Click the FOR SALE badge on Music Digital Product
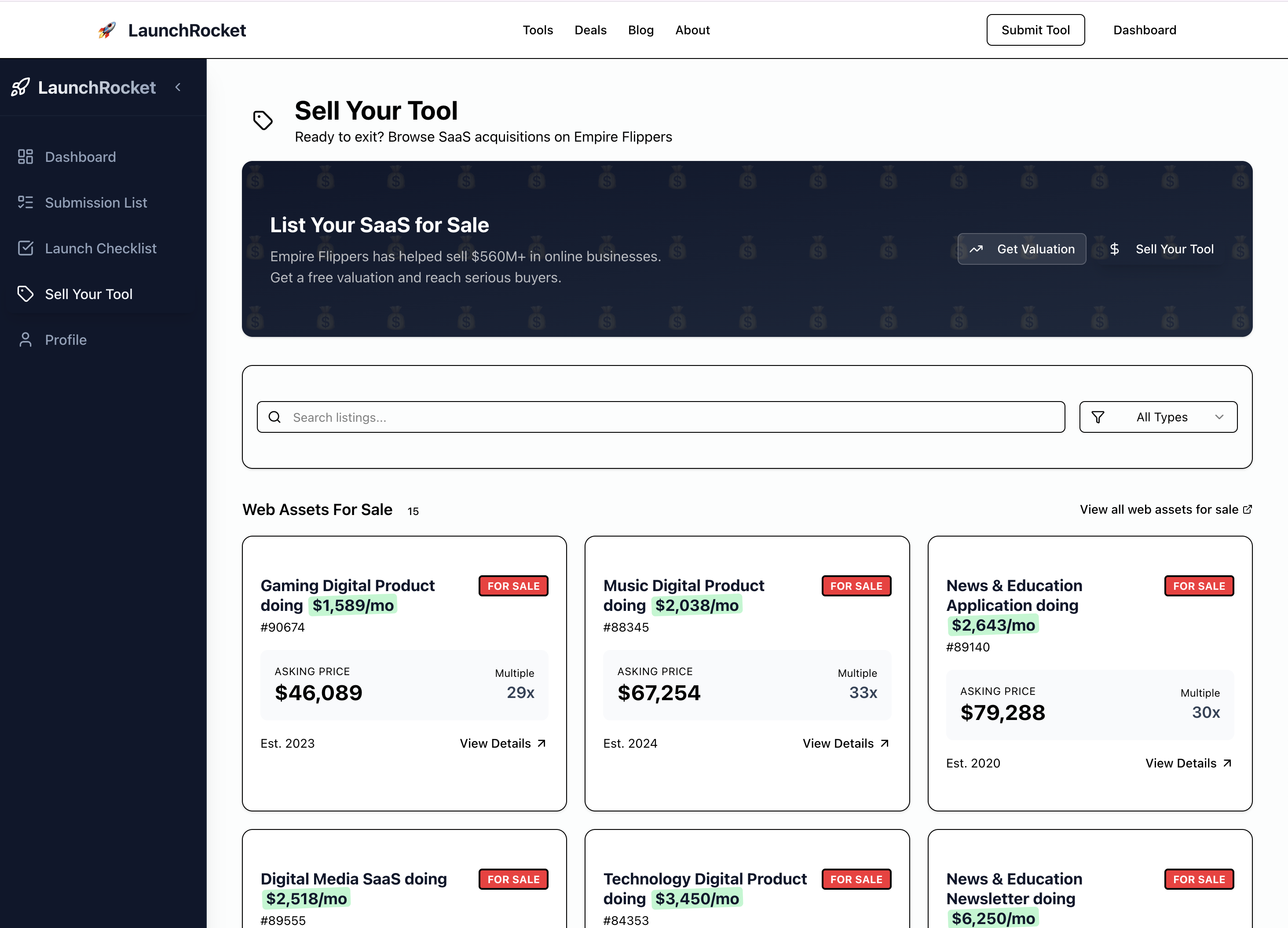1288x928 pixels. pos(856,585)
